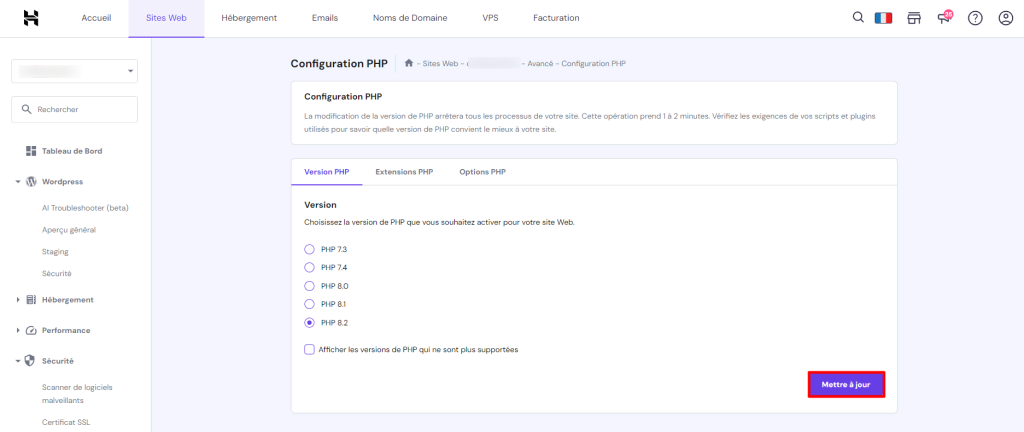Open the website selector dropdown

74,71
